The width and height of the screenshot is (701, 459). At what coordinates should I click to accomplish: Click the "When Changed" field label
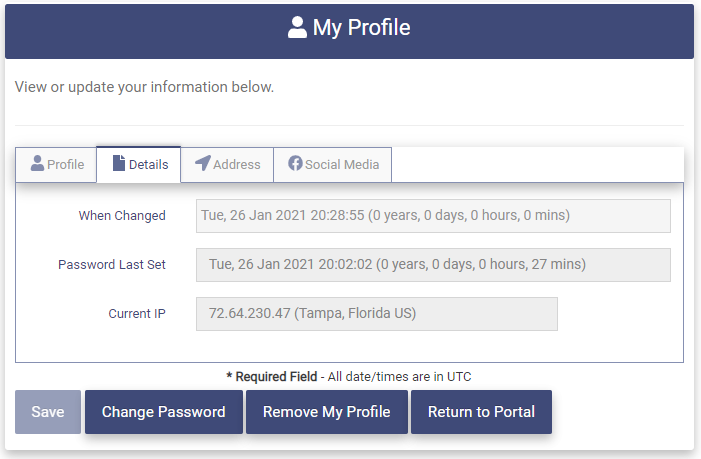[122, 216]
